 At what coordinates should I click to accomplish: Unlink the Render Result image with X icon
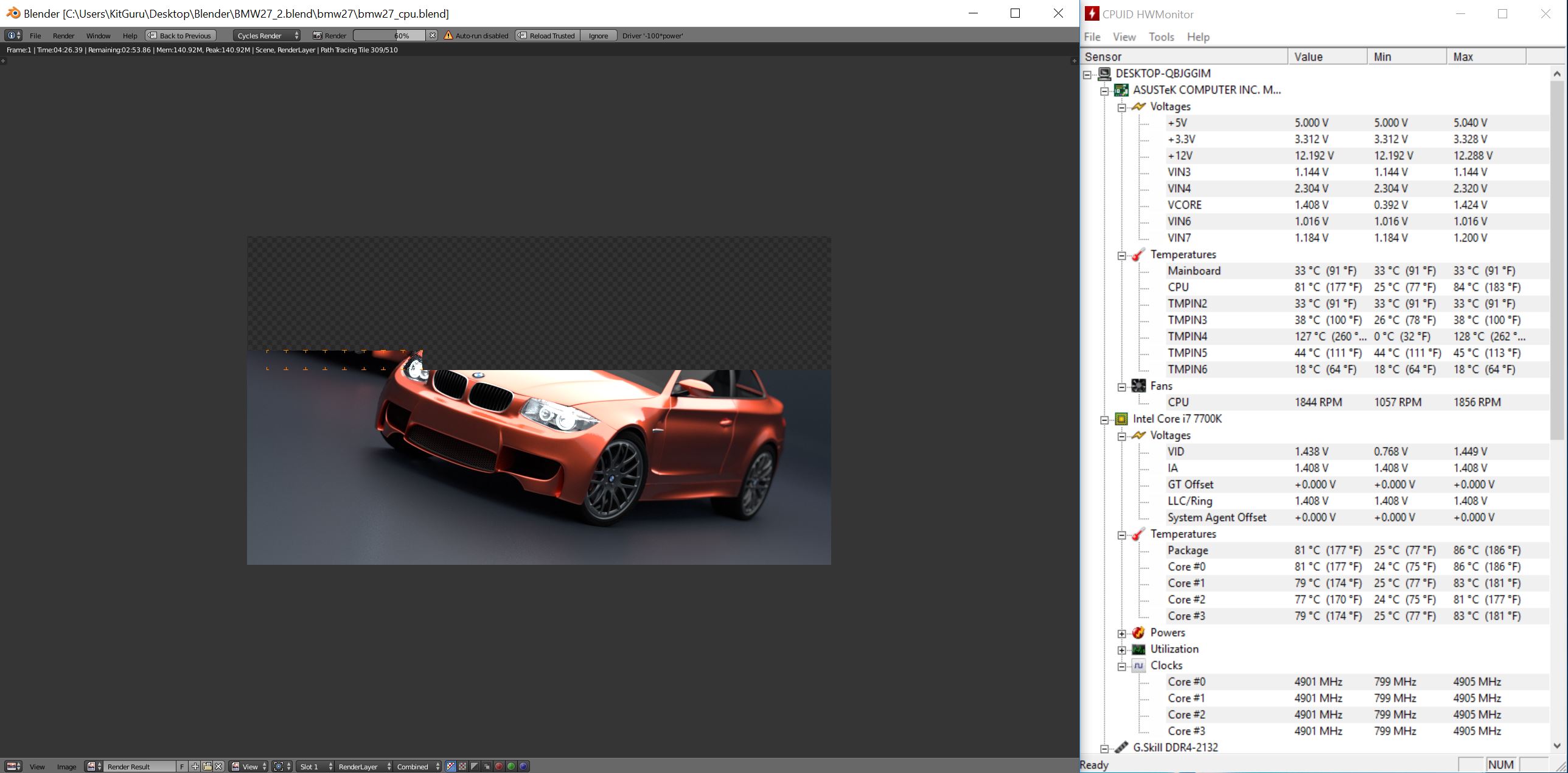tap(218, 766)
